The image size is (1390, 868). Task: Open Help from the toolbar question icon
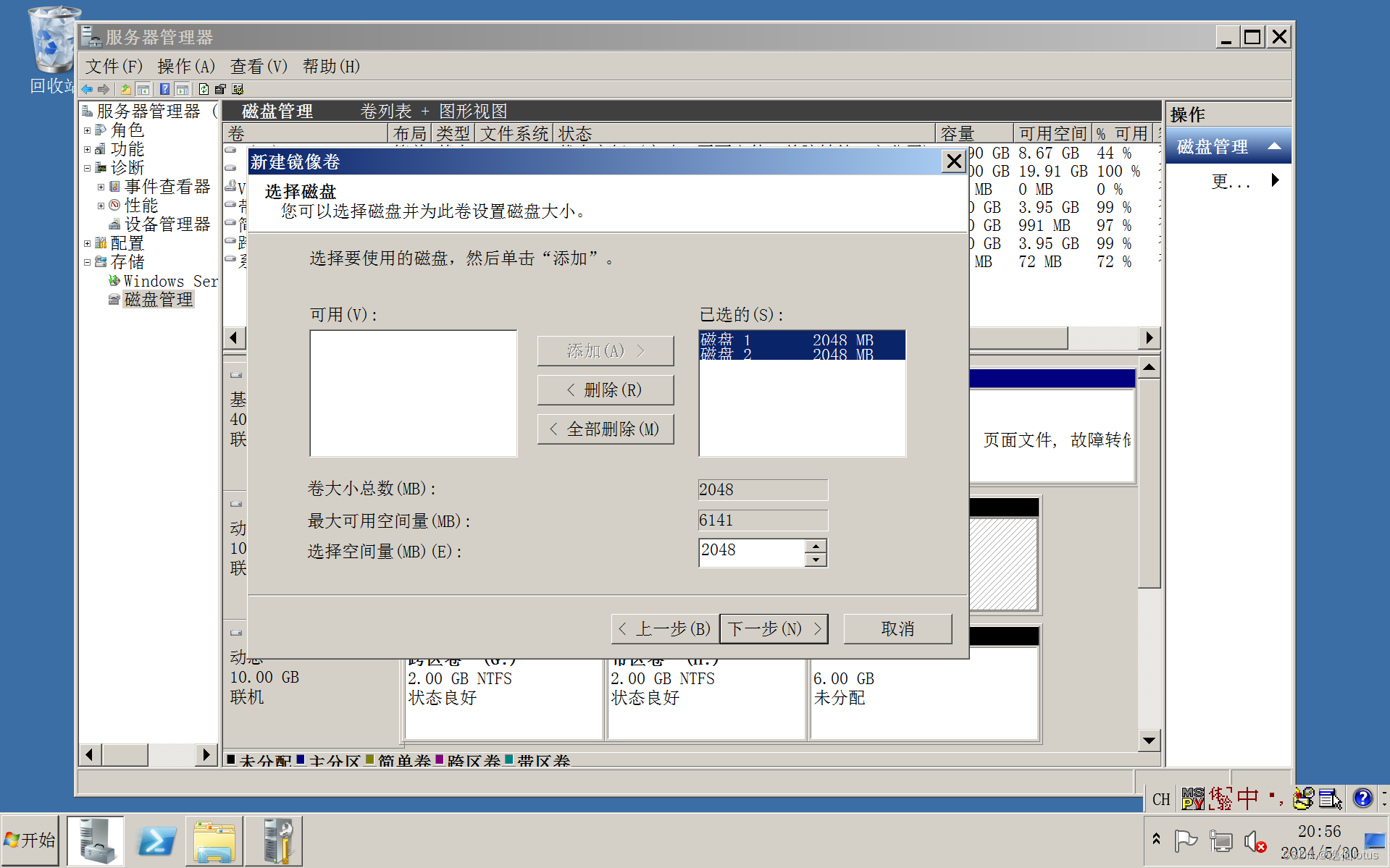[165, 89]
